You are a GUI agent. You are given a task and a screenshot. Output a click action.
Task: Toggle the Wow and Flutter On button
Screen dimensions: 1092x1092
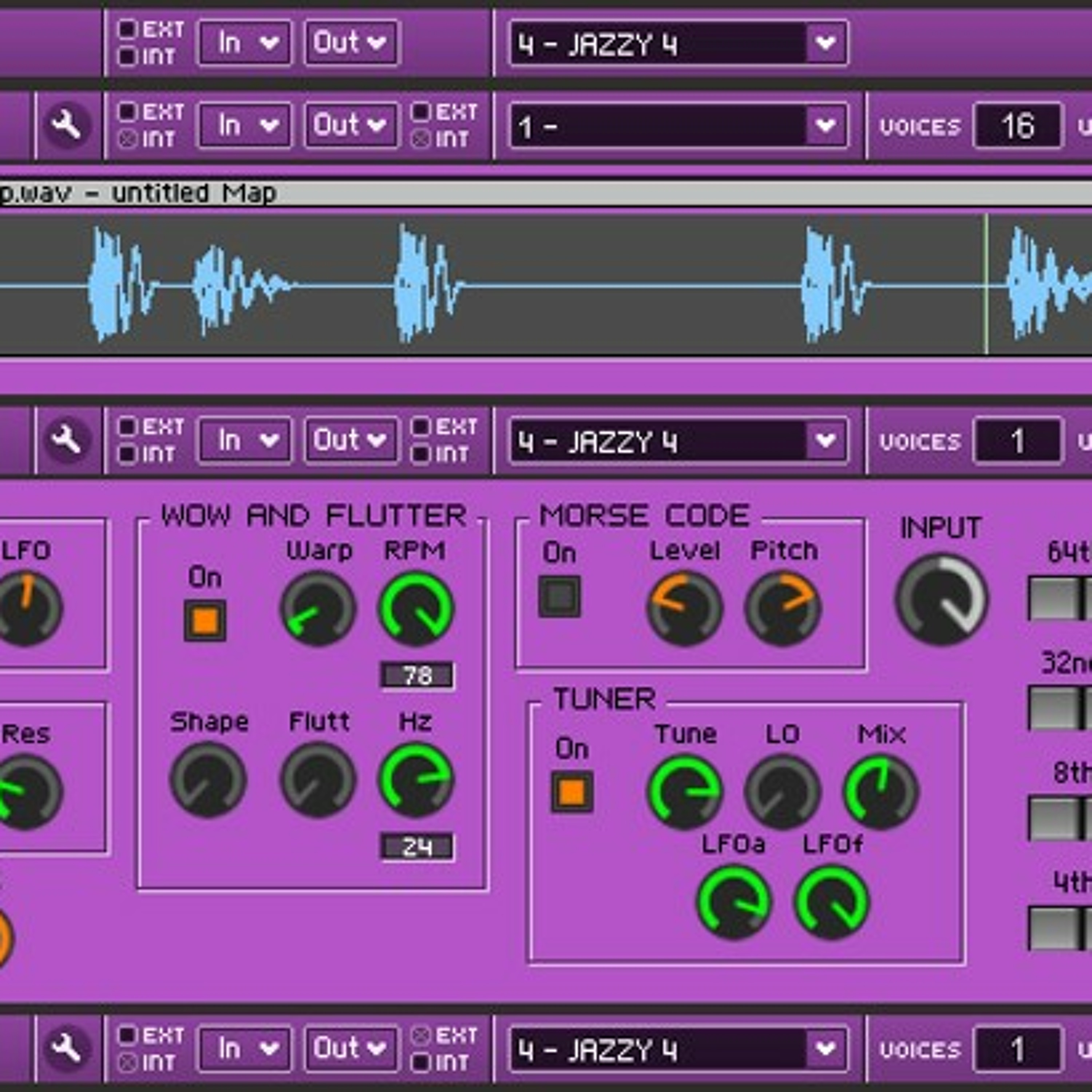point(205,621)
